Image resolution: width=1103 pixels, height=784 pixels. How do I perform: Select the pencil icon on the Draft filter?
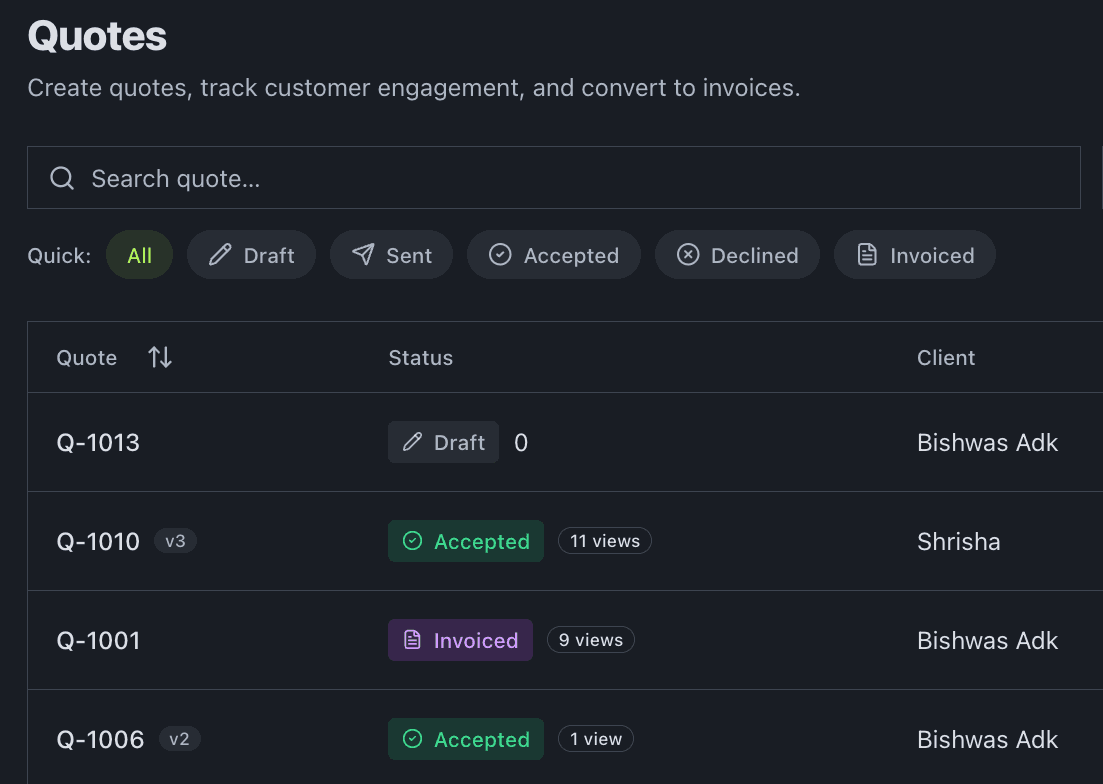point(218,255)
